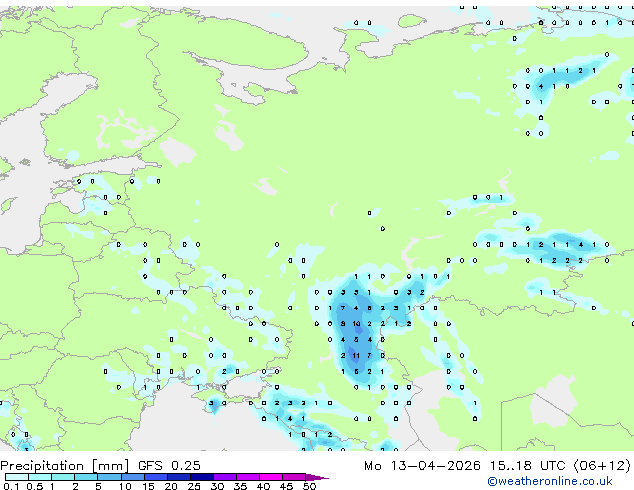The image size is (634, 490).
Task: Click the '0.1' legend scale label
Action: [x=11, y=486]
